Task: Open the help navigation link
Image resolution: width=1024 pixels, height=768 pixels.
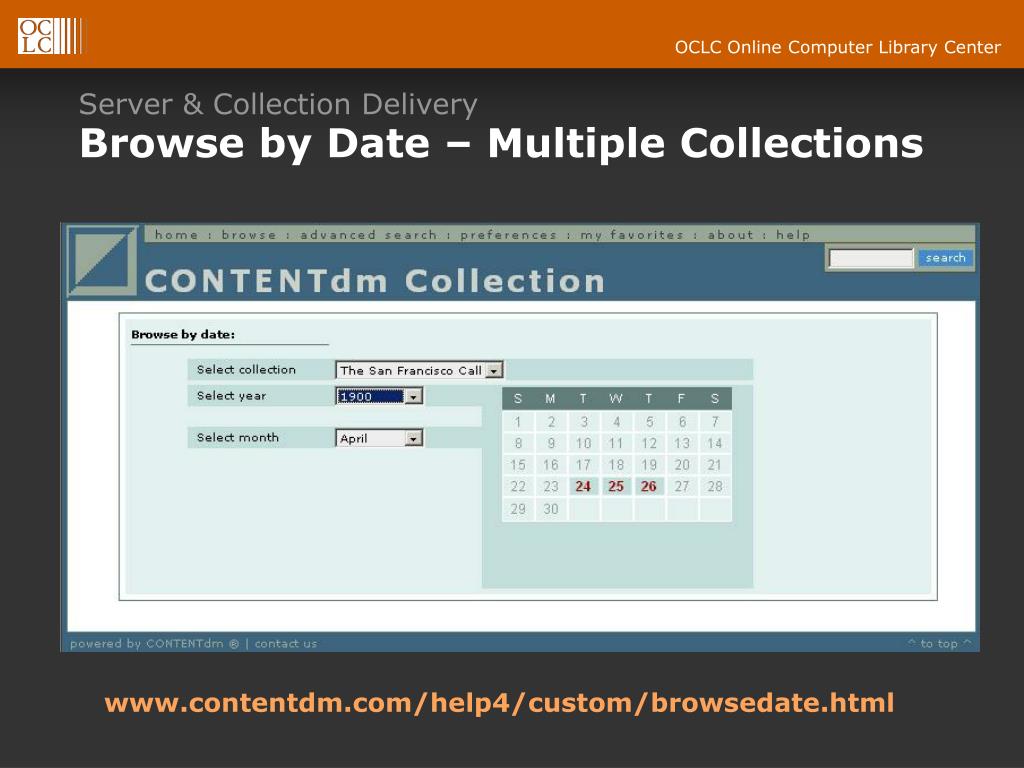Action: (x=793, y=235)
